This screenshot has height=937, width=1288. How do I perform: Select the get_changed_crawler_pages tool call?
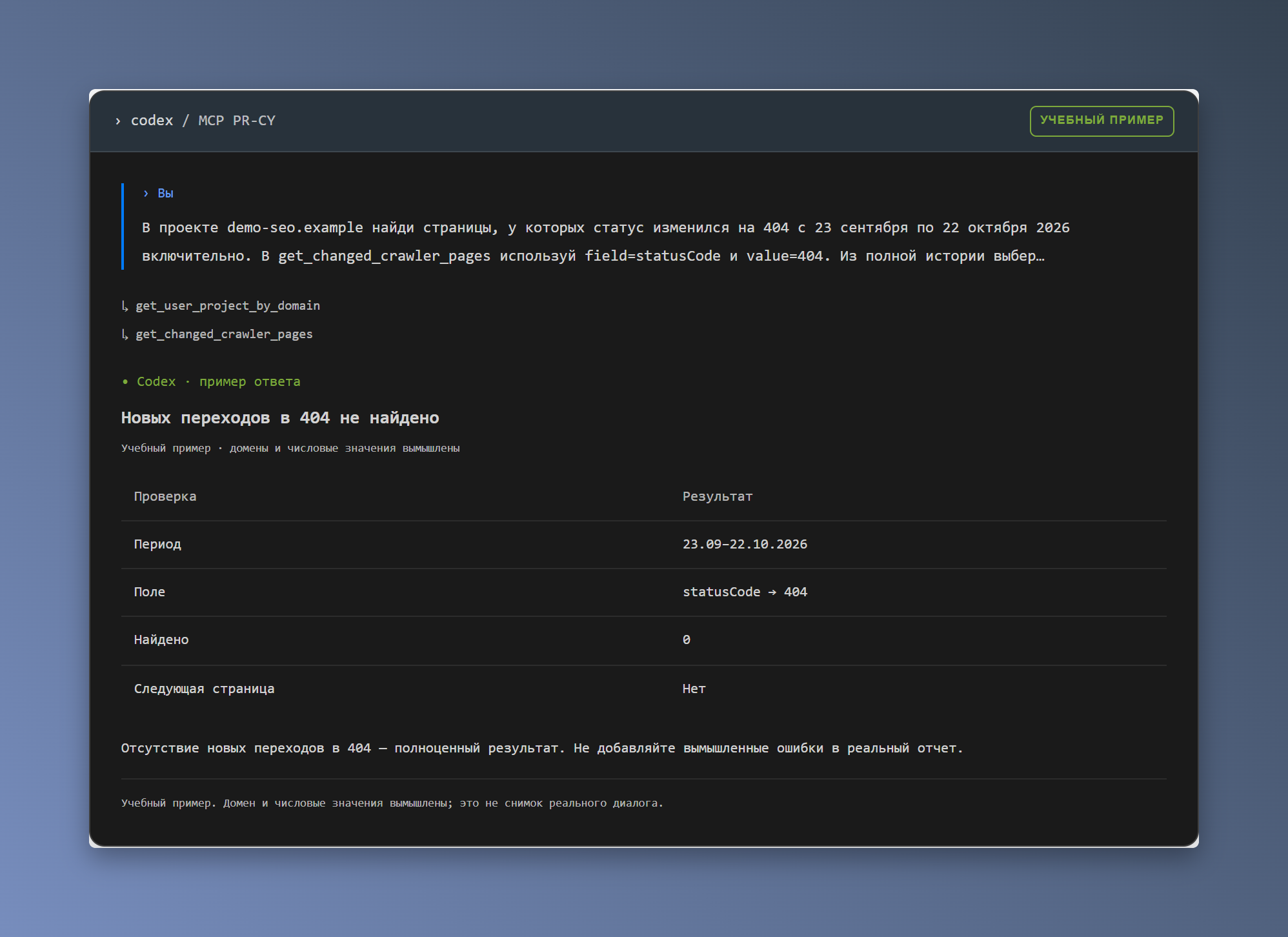click(224, 334)
